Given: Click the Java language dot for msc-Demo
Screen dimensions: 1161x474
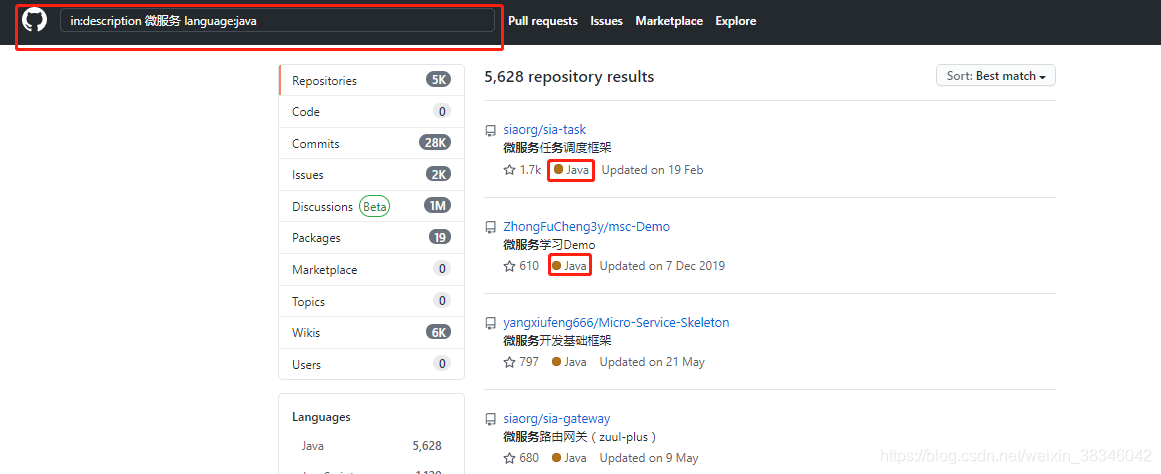Looking at the screenshot, I should click(556, 266).
